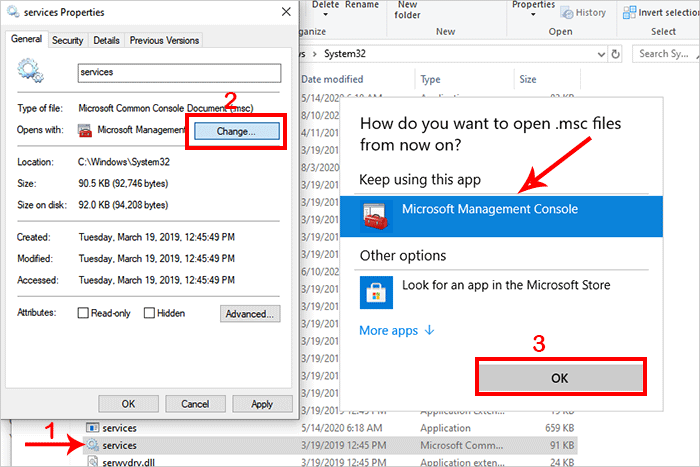This screenshot has height=467, width=700.
Task: Sort files by Size column header
Action: click(x=528, y=79)
